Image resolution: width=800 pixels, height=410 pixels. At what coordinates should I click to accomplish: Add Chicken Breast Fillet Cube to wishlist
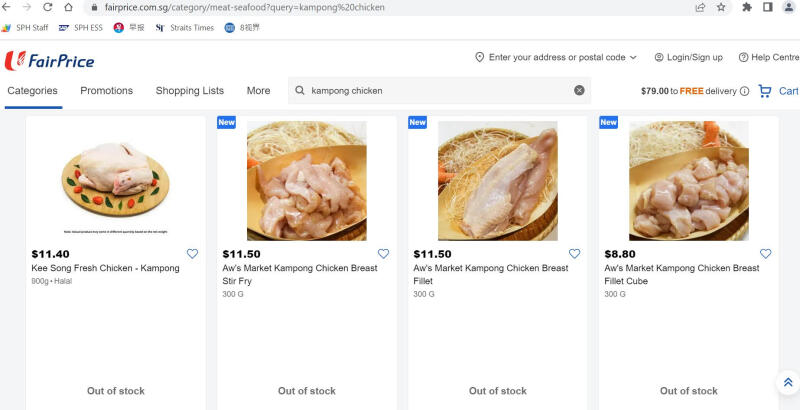coord(765,254)
